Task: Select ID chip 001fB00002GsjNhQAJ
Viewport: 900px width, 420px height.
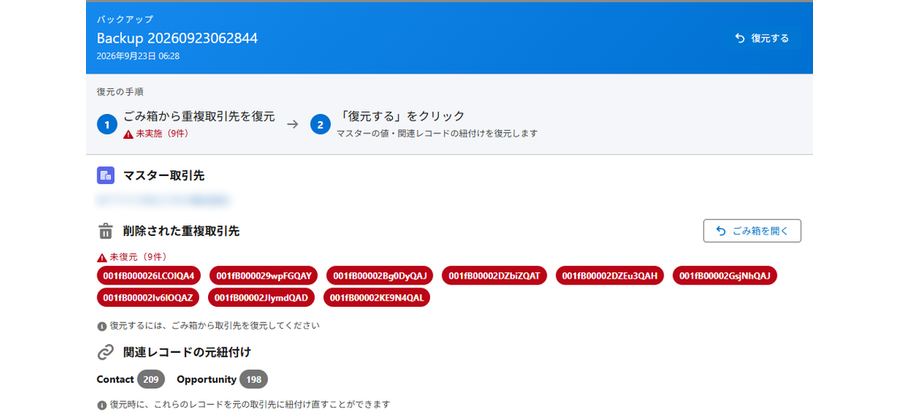Action: click(x=724, y=276)
